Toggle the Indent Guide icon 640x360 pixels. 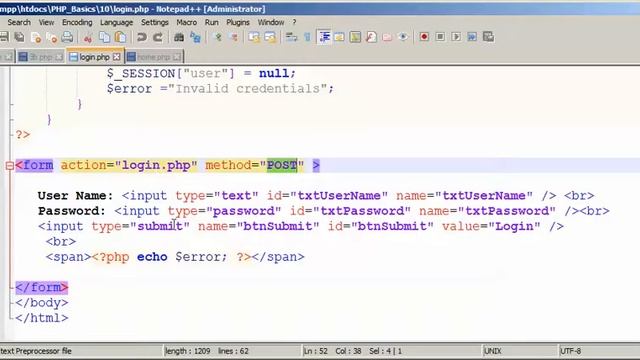pos(324,37)
